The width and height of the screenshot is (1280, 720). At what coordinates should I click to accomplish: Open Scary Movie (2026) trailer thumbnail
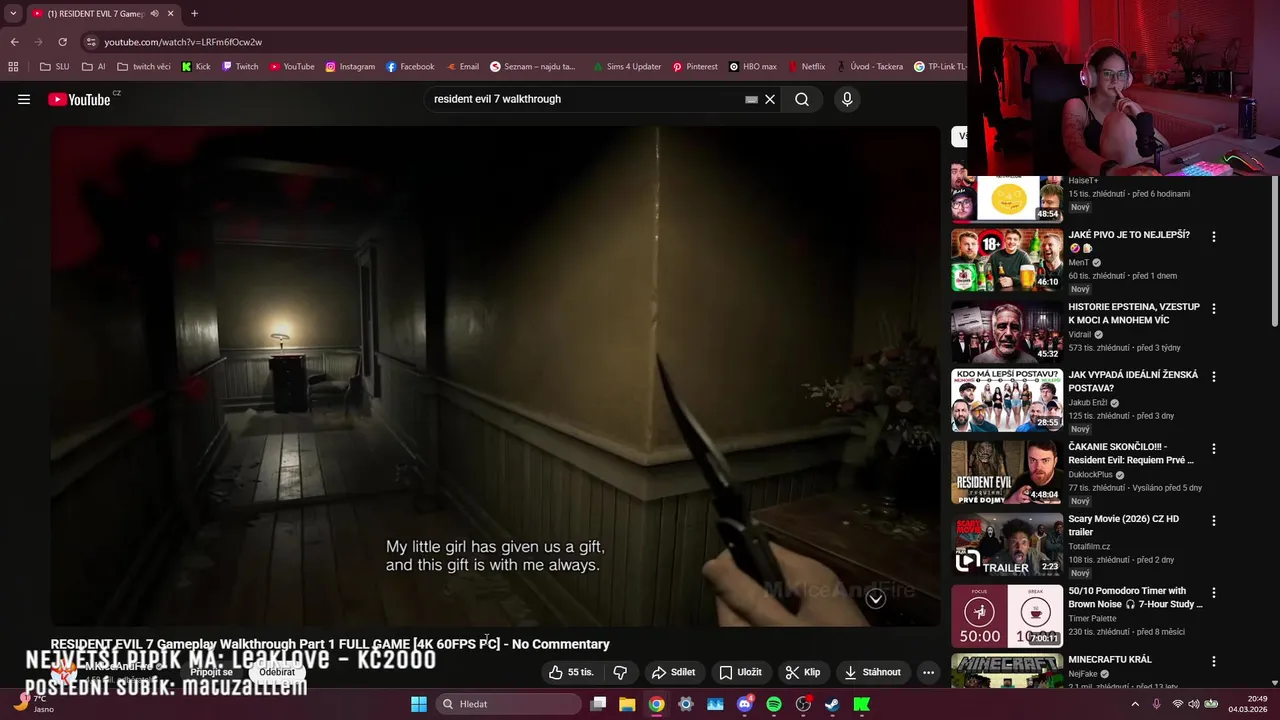point(1007,544)
